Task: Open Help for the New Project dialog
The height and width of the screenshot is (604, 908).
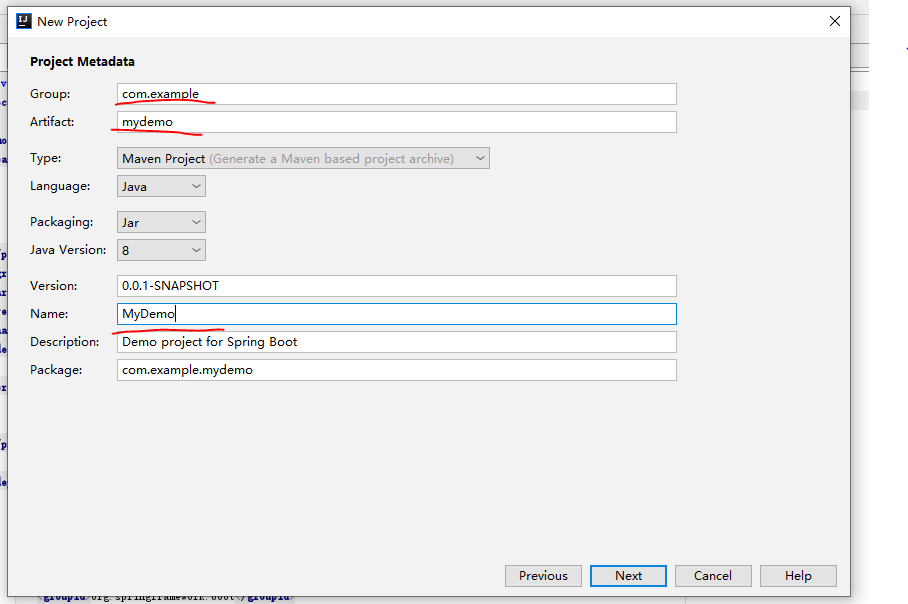Action: tap(799, 576)
